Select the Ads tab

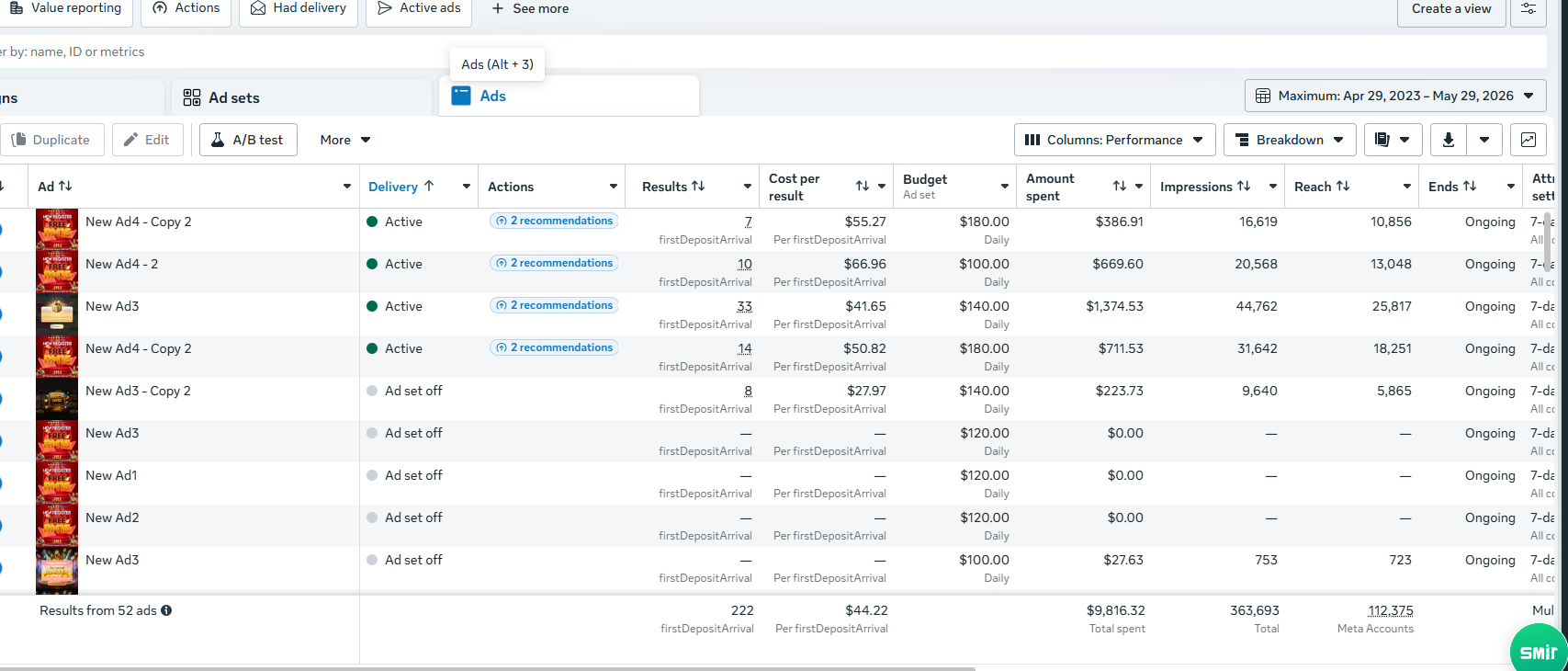point(570,96)
